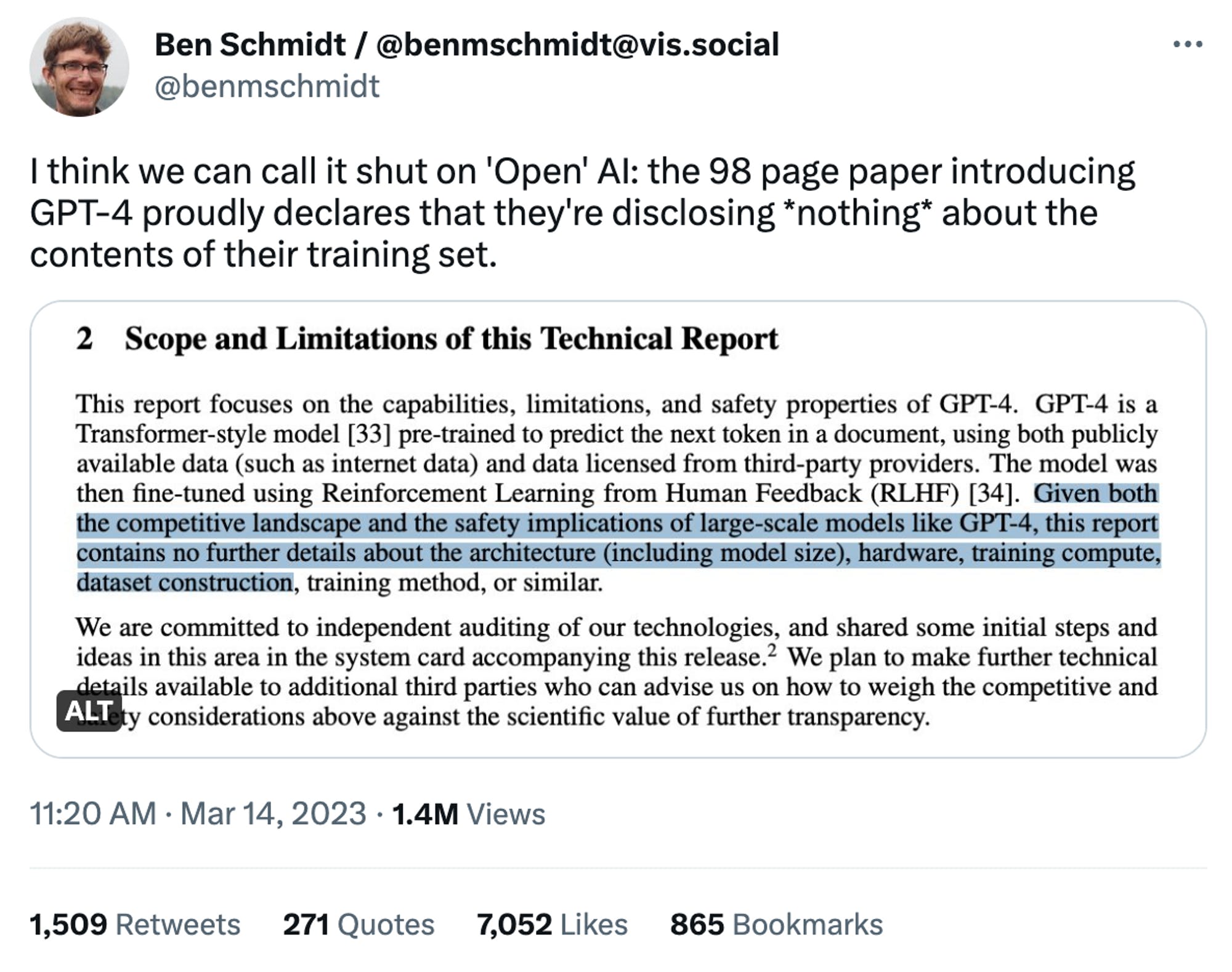Click the [33] citation in the report image
The width and height of the screenshot is (1232, 972).
(369, 434)
